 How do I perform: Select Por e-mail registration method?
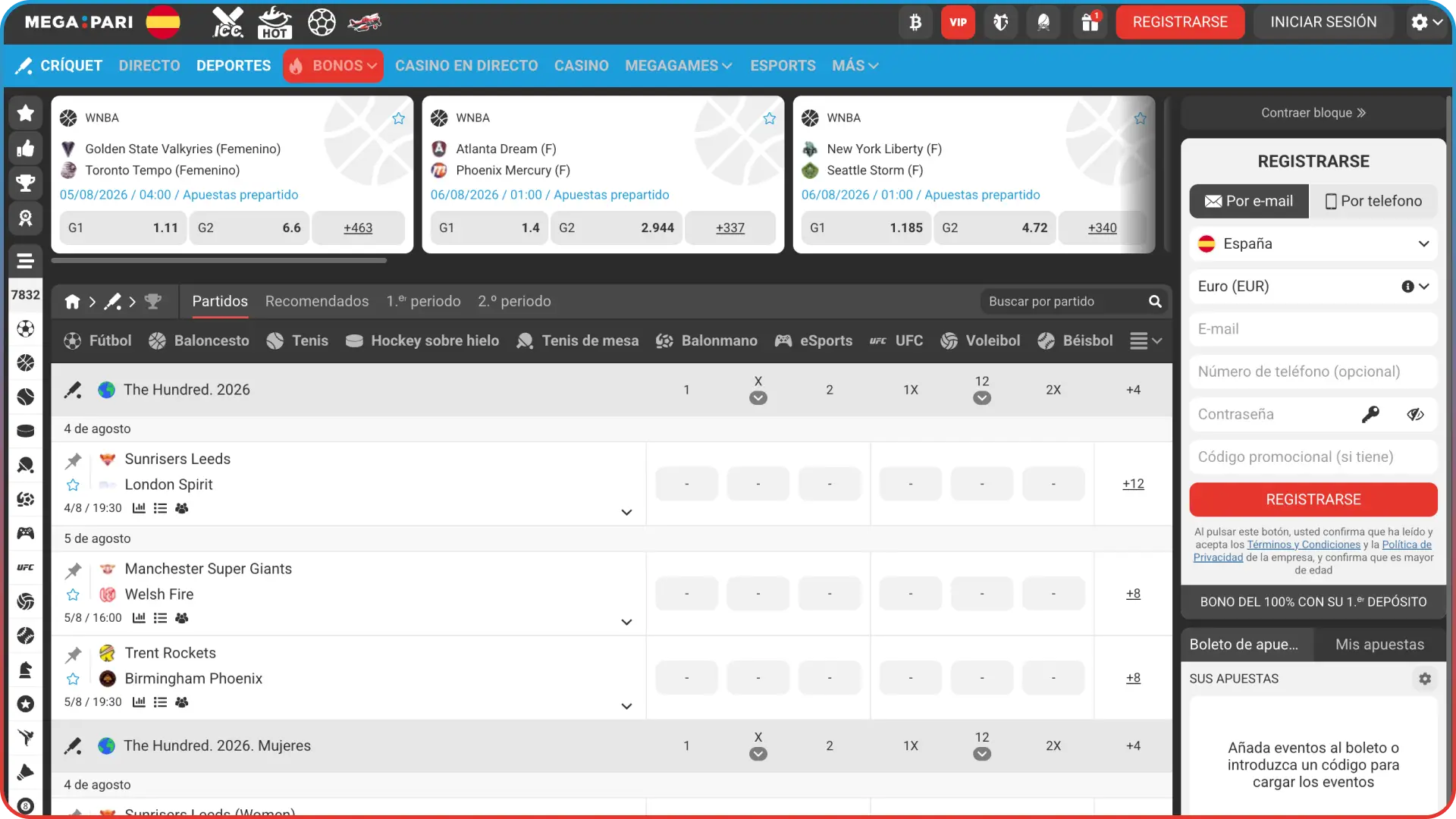tap(1249, 201)
